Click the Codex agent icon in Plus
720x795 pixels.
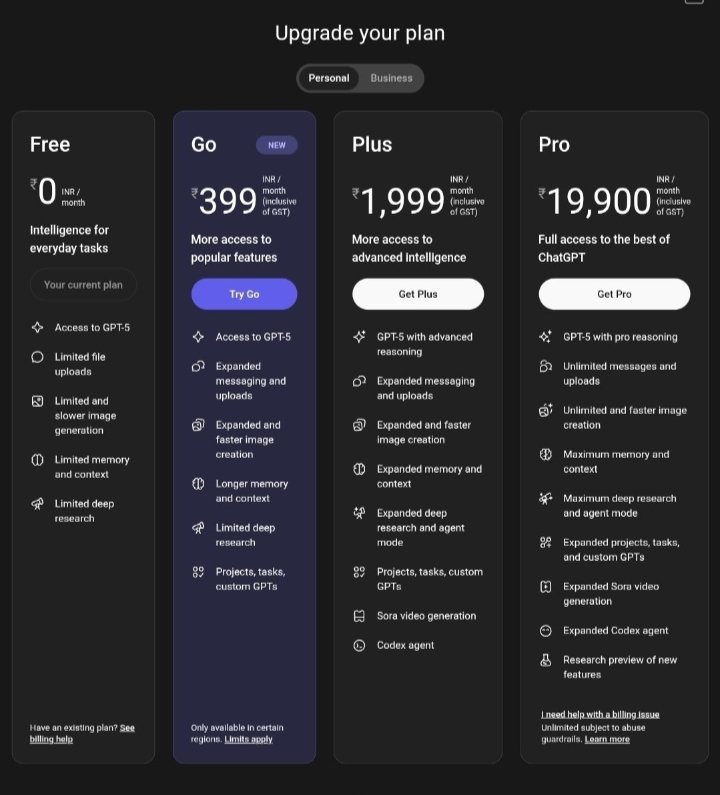[359, 646]
